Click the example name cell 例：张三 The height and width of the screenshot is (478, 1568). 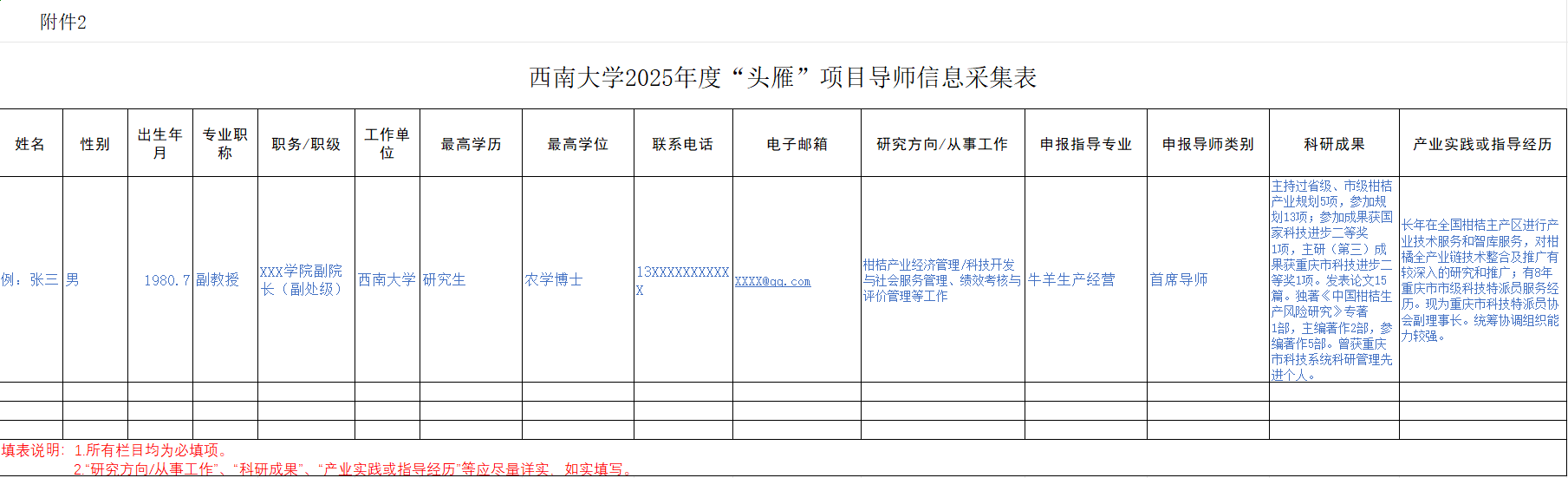(31, 280)
